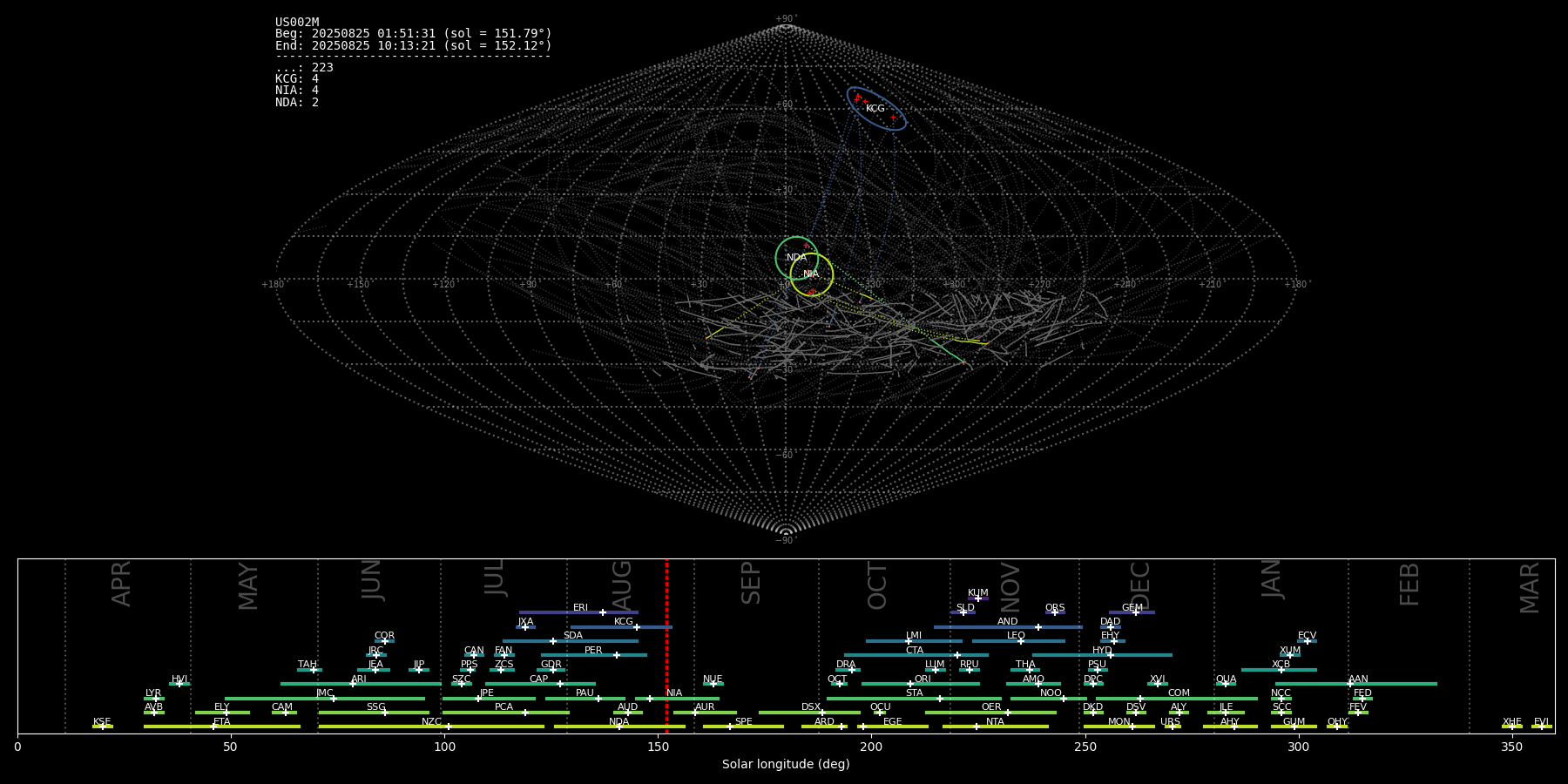Click the AAN shower label in timeline

(1358, 679)
